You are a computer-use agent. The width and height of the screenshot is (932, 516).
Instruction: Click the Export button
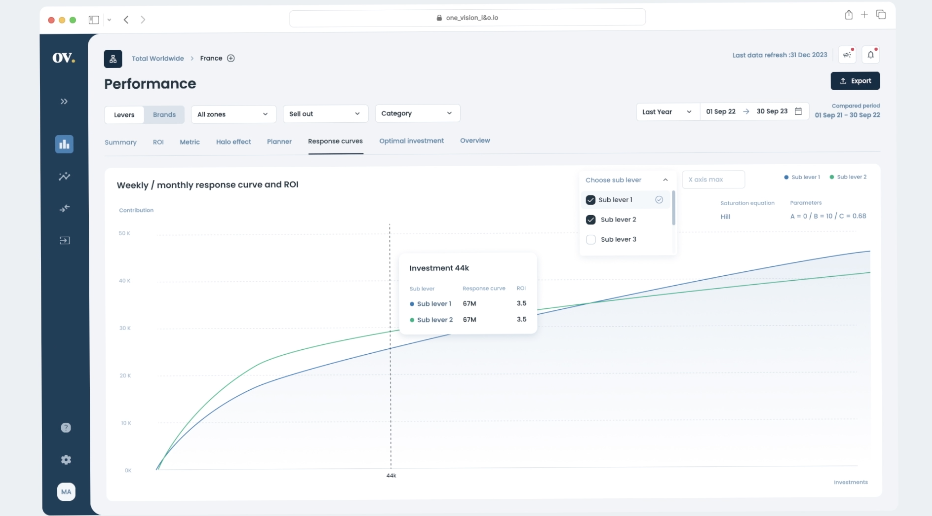point(855,81)
